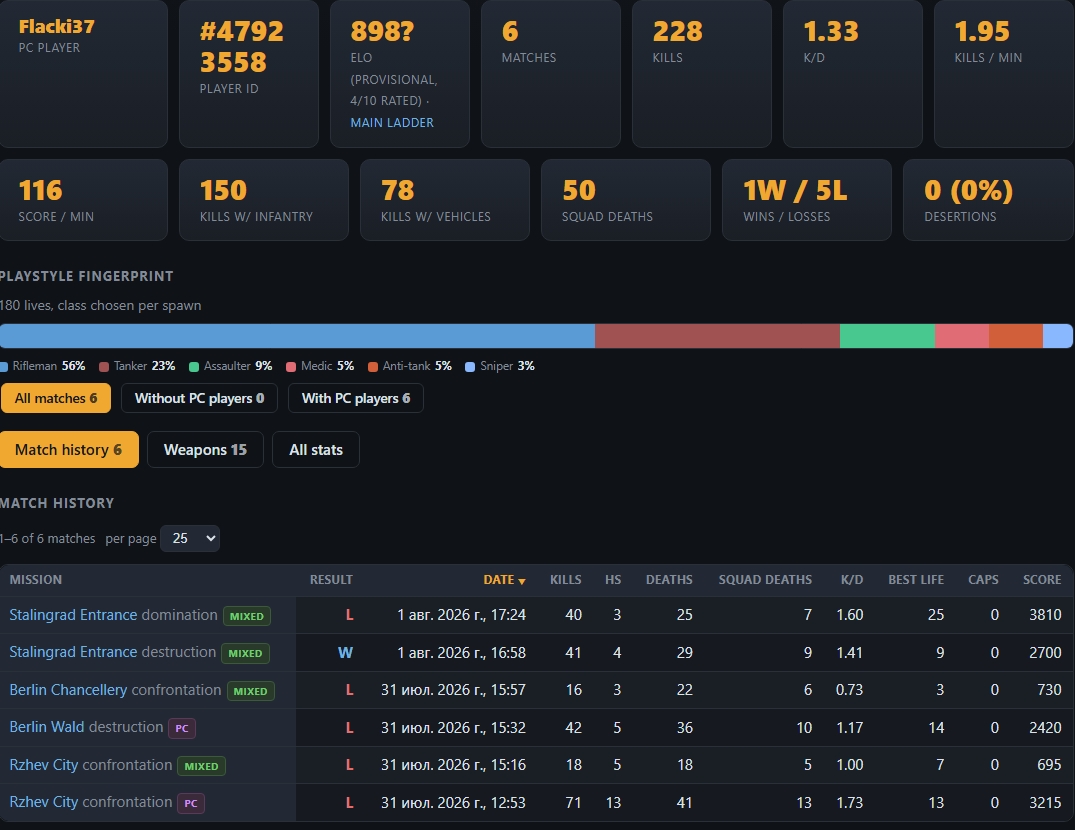Sort table by RESULT column header
Image resolution: width=1075 pixels, height=830 pixels.
(331, 580)
